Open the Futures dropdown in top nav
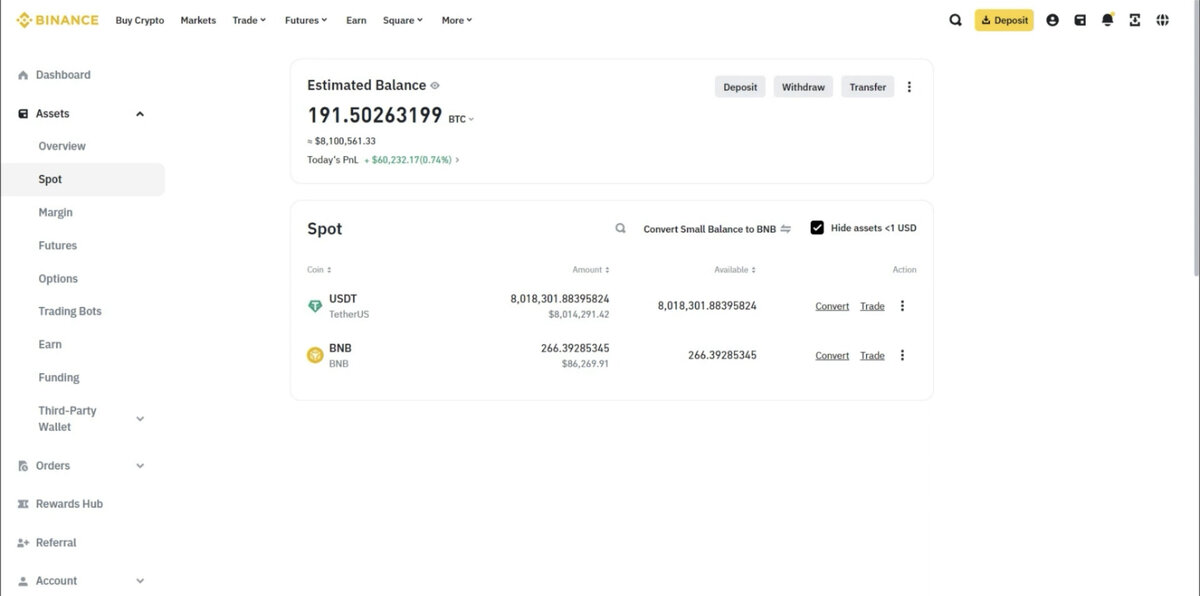Image resolution: width=1200 pixels, height=596 pixels. click(306, 20)
